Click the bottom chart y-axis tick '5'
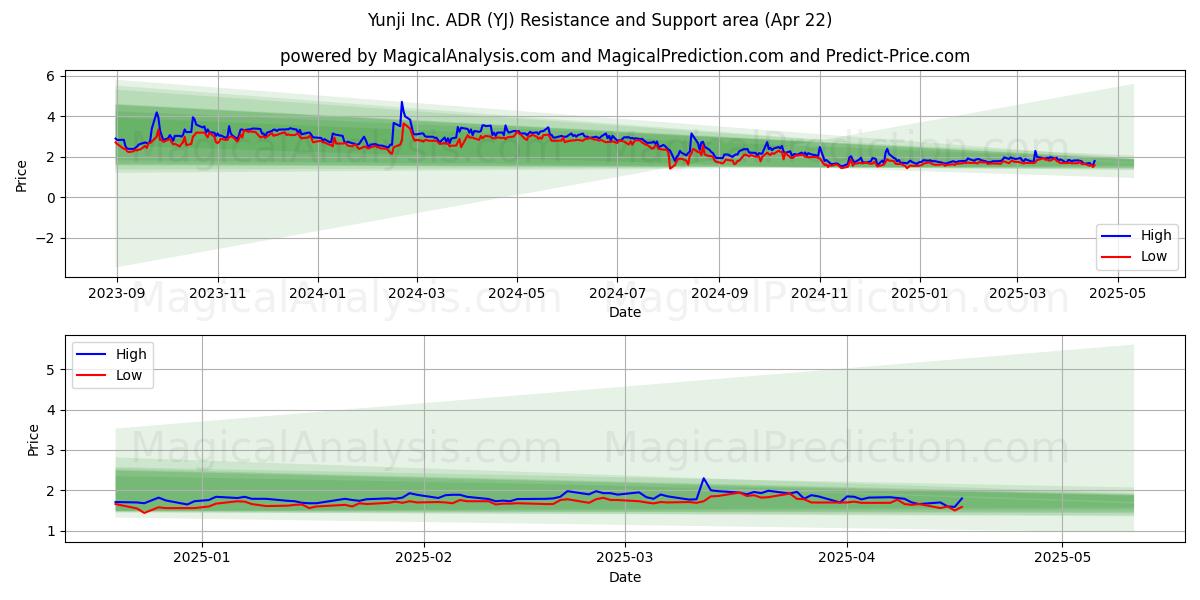 [x=53, y=370]
